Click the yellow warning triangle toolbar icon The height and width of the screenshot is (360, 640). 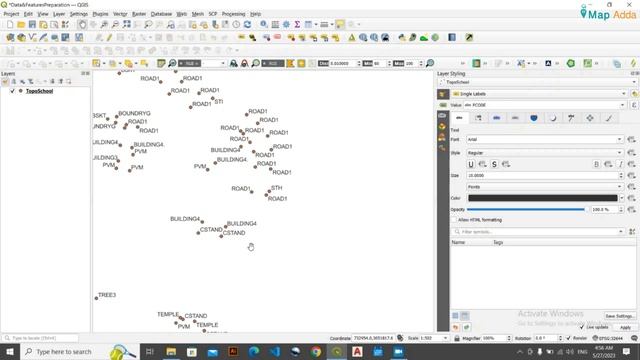(x=351, y=38)
